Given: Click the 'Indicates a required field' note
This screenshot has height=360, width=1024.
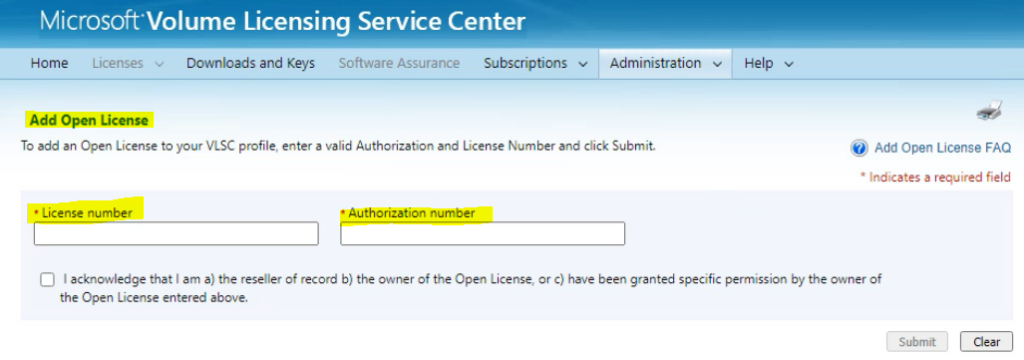Looking at the screenshot, I should click(x=935, y=177).
